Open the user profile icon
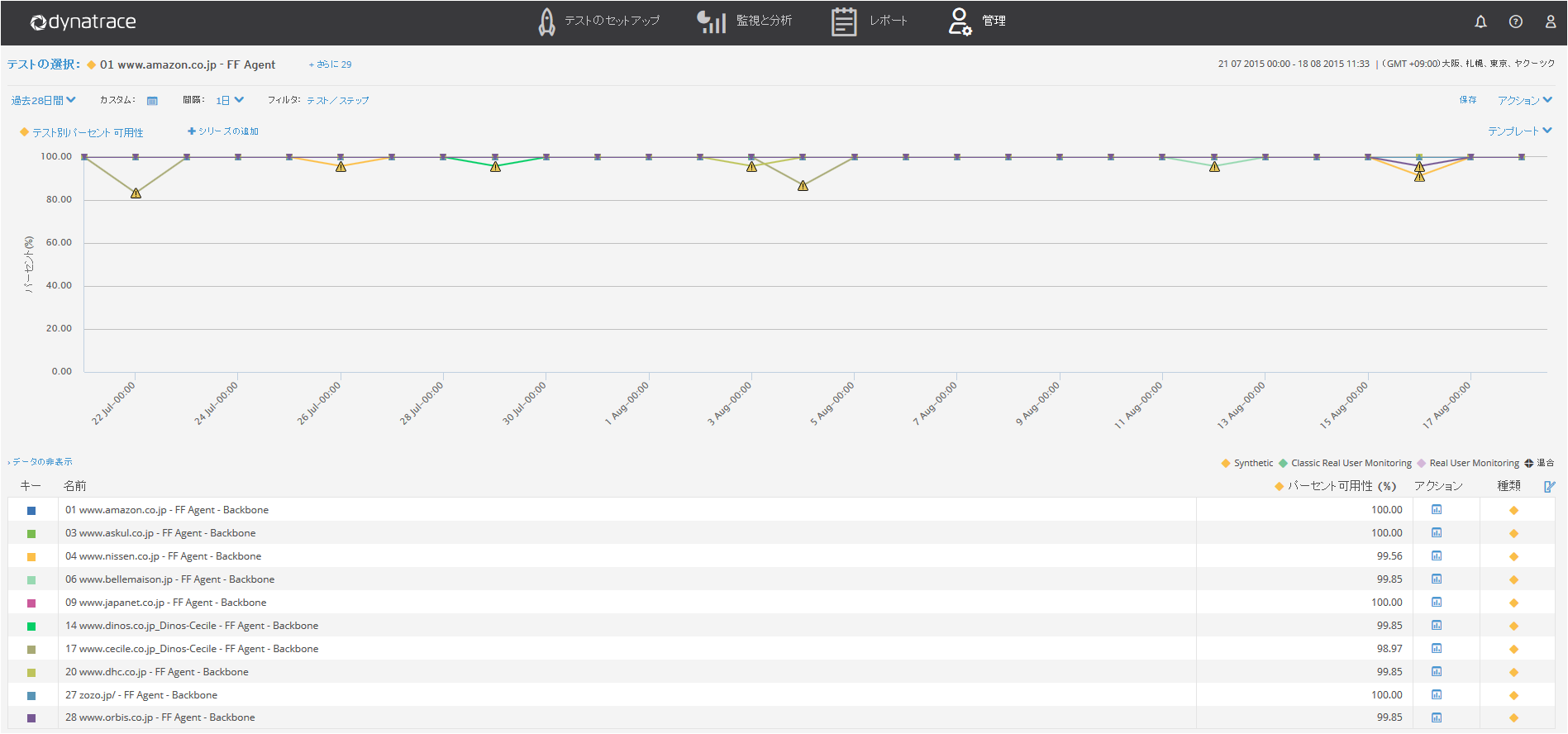The height and width of the screenshot is (734, 1568). 1551,21
